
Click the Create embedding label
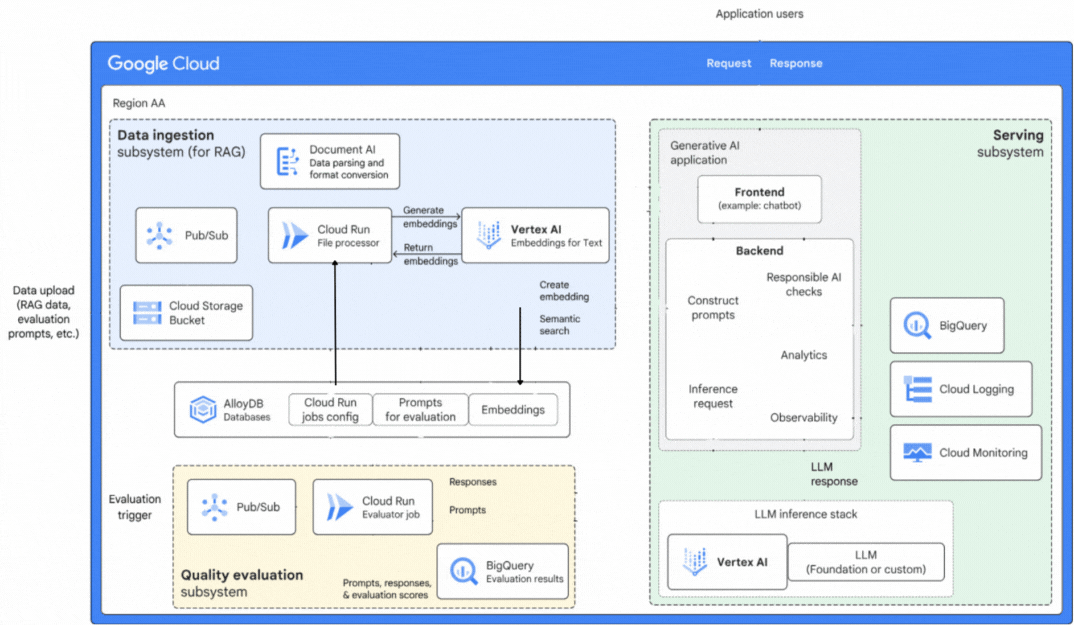point(564,291)
